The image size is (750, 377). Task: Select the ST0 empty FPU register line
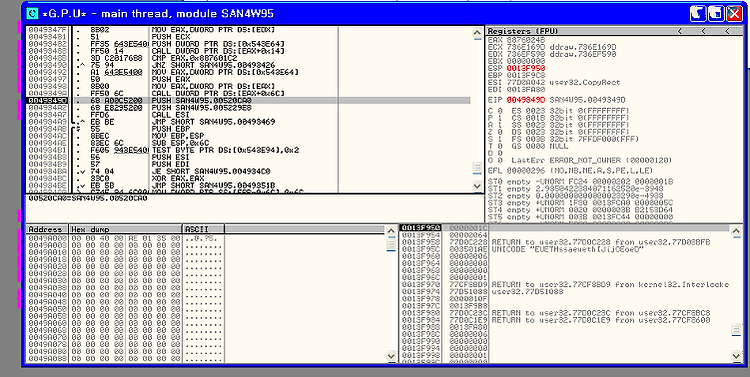click(x=580, y=181)
